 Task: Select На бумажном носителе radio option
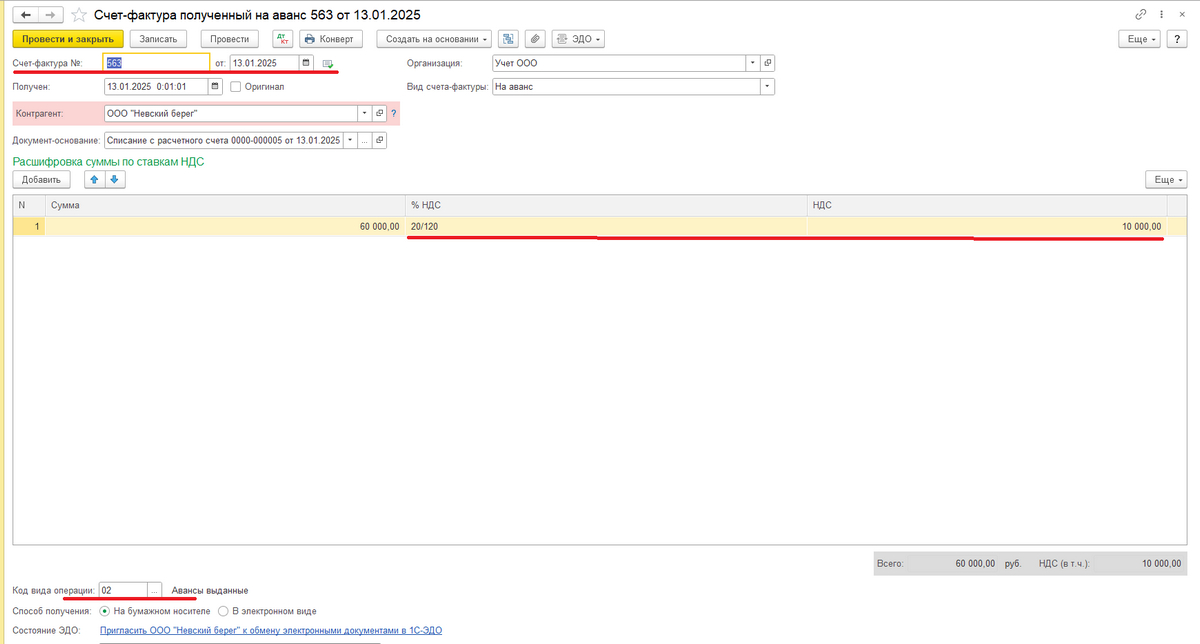click(x=105, y=610)
